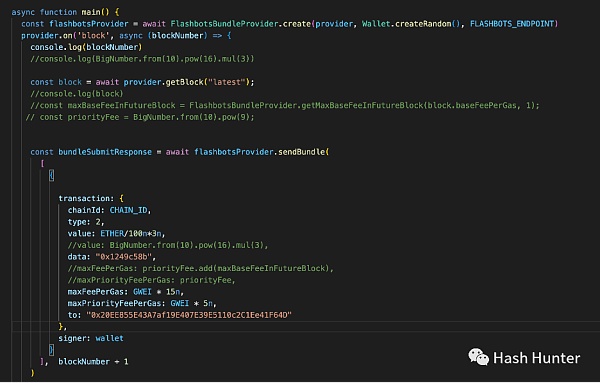The width and height of the screenshot is (600, 383).
Task: Click the WeChat logo icon in watermark
Action: tap(478, 357)
